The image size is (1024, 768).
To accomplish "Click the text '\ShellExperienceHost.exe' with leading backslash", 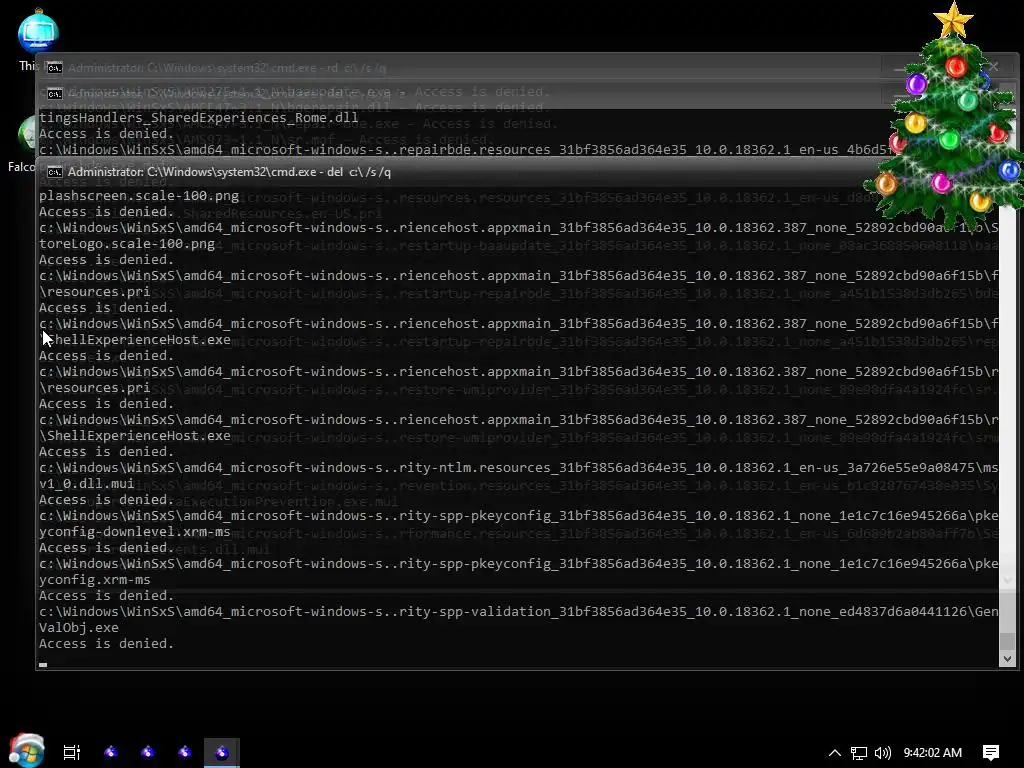I will click(x=135, y=436).
